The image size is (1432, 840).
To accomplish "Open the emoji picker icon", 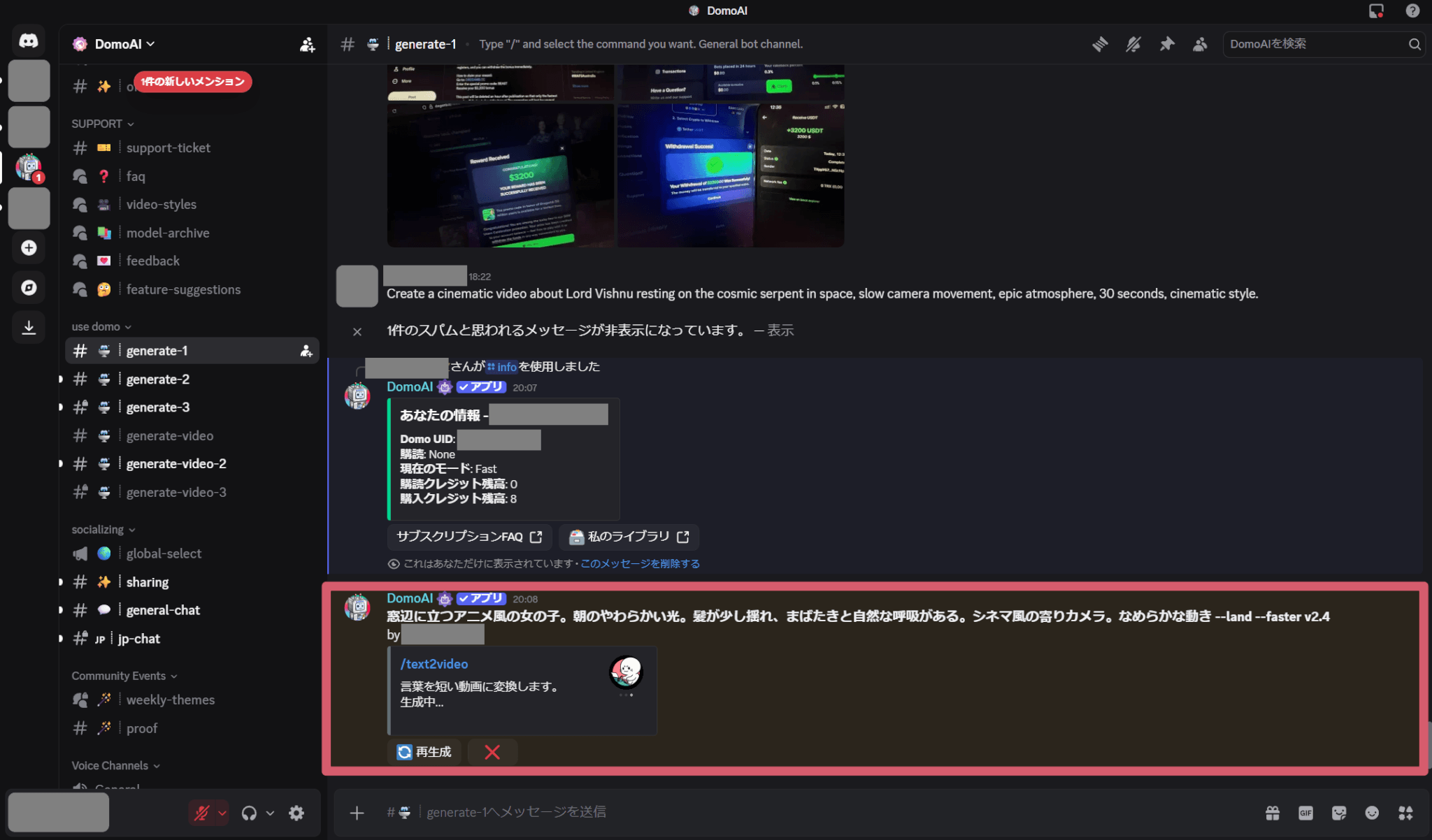I will coord(1372,813).
